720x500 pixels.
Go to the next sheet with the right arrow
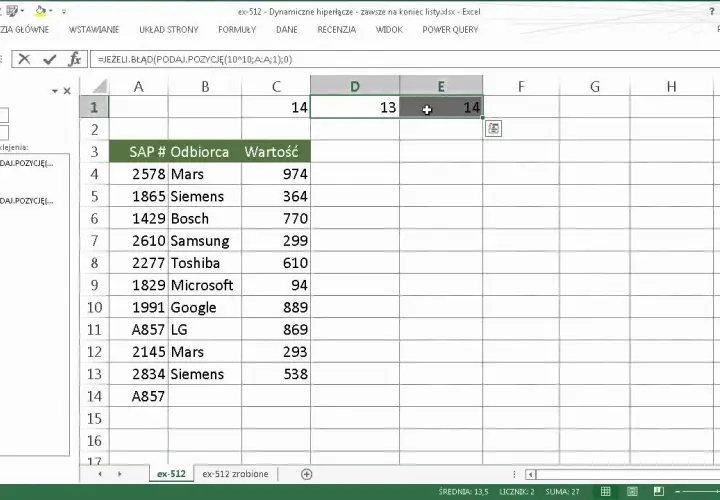(x=120, y=474)
